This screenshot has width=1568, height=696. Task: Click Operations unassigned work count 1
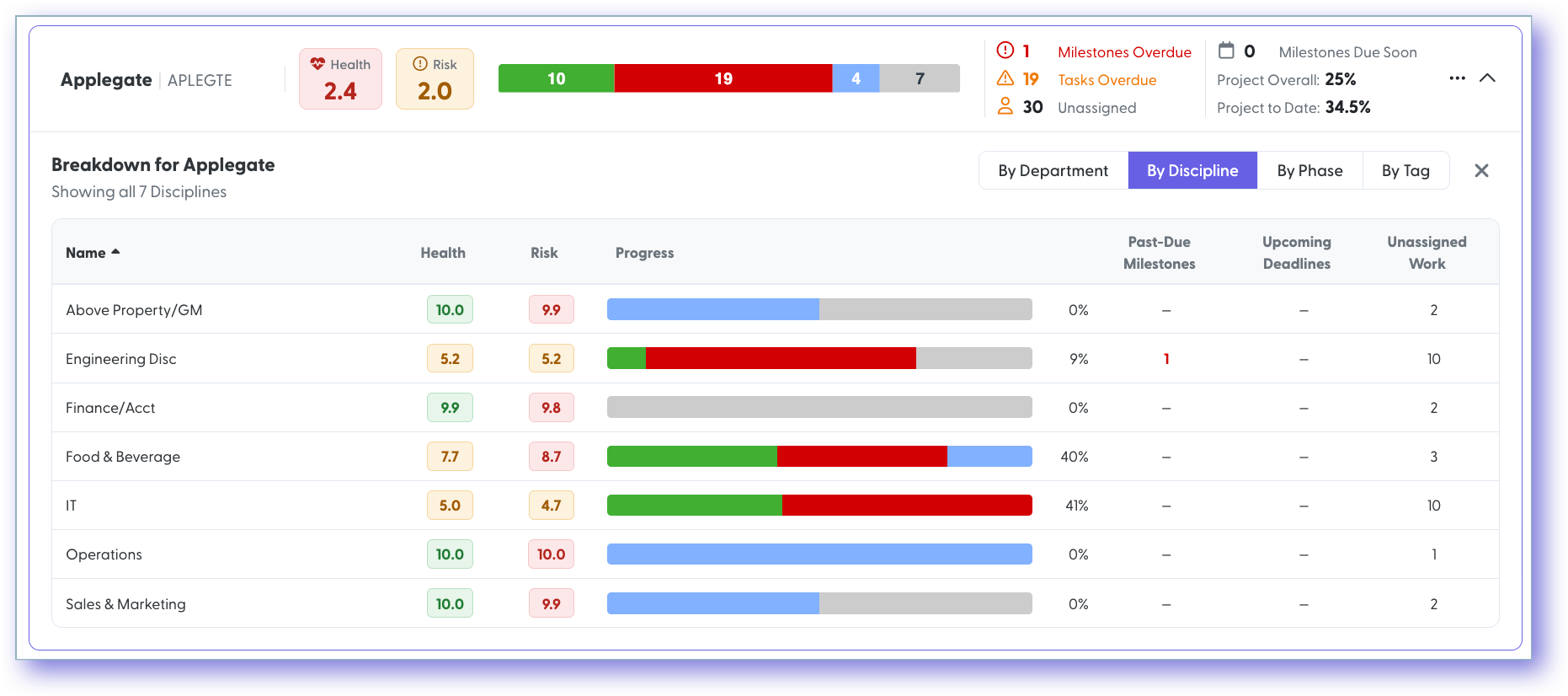(x=1434, y=554)
